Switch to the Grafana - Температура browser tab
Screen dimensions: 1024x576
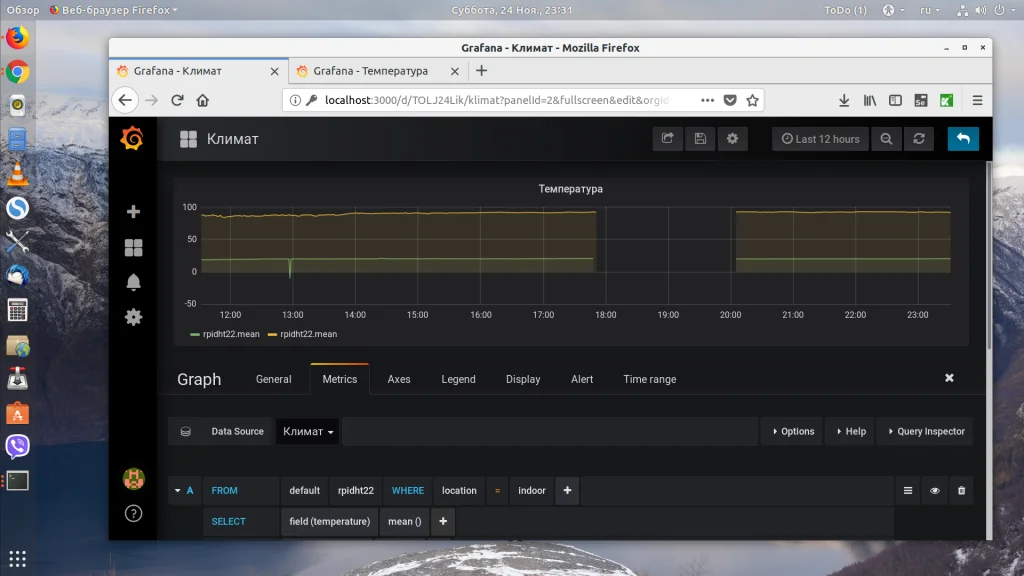(x=370, y=71)
